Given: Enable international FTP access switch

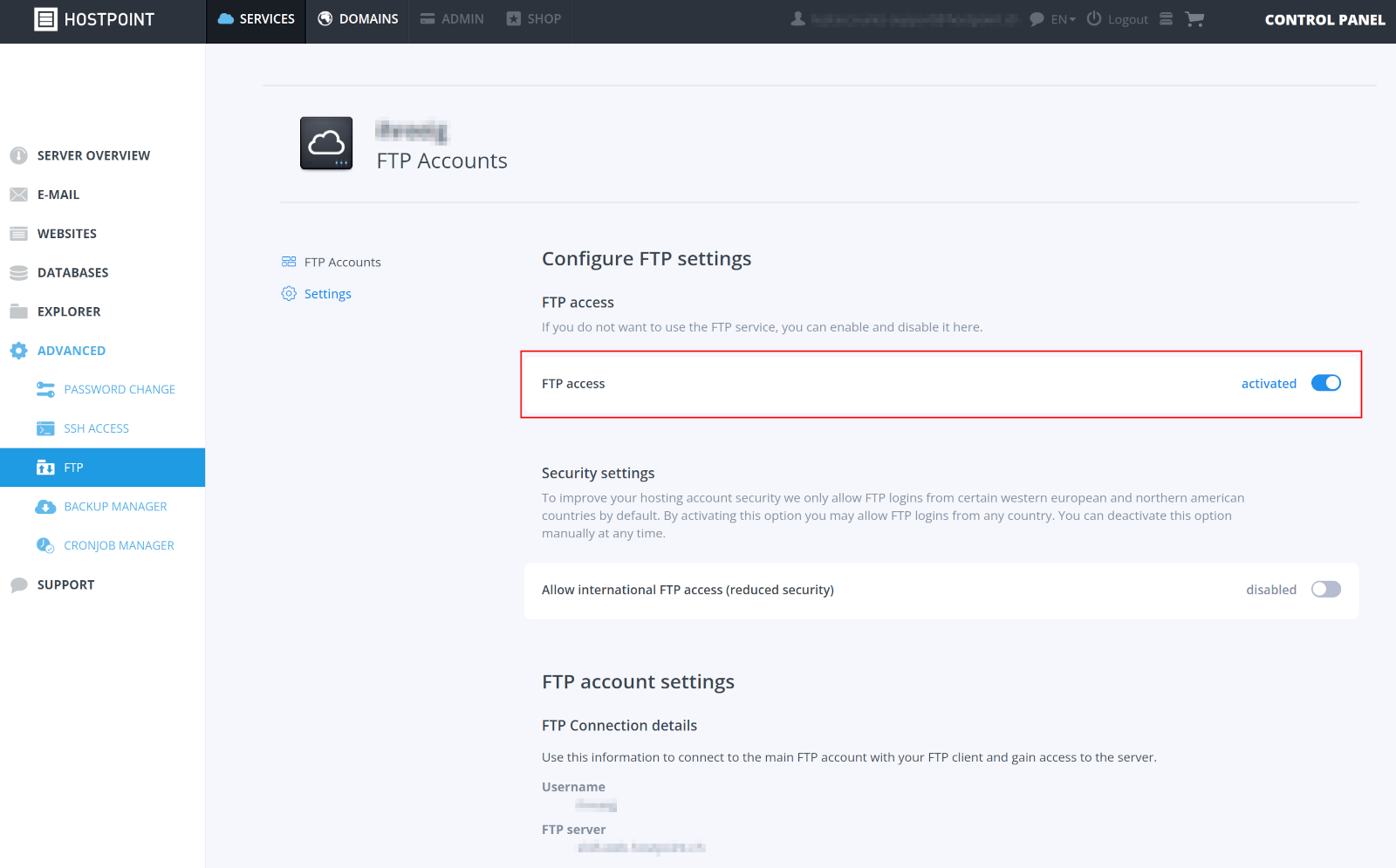Looking at the screenshot, I should pos(1326,590).
